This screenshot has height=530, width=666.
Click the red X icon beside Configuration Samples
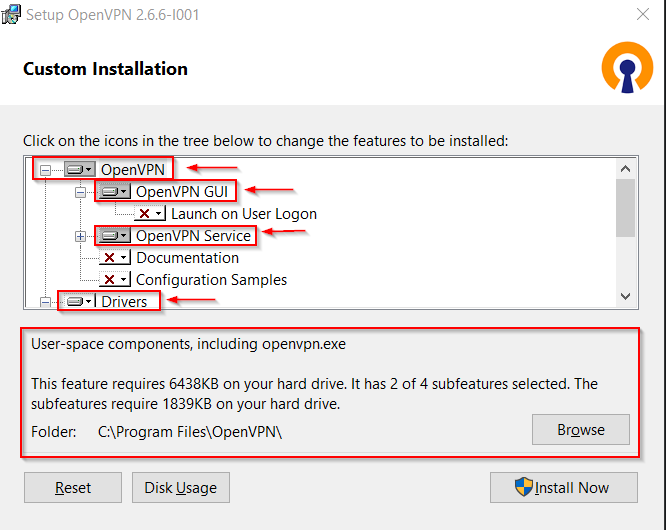tap(115, 279)
